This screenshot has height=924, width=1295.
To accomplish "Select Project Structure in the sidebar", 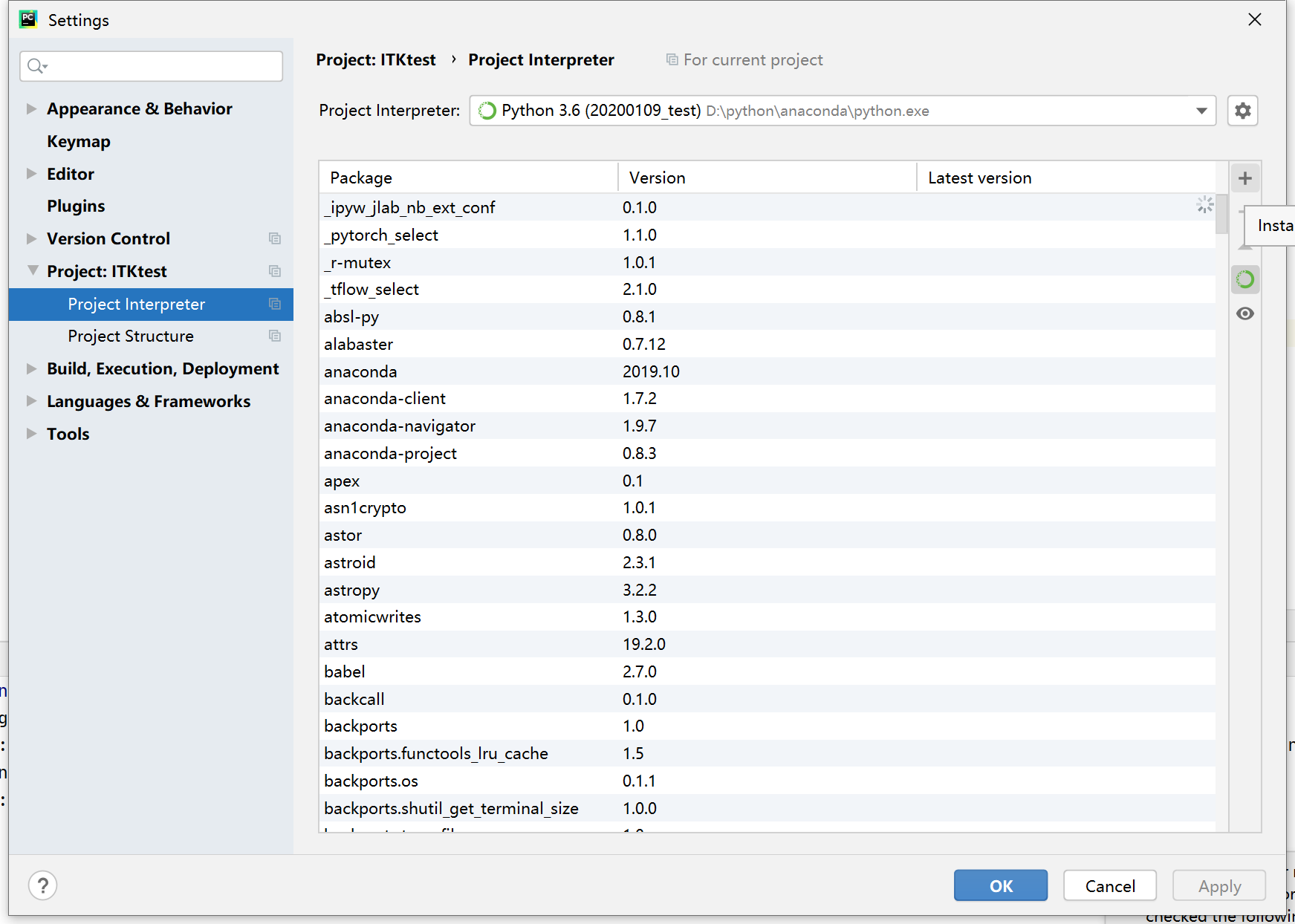I will [x=131, y=336].
